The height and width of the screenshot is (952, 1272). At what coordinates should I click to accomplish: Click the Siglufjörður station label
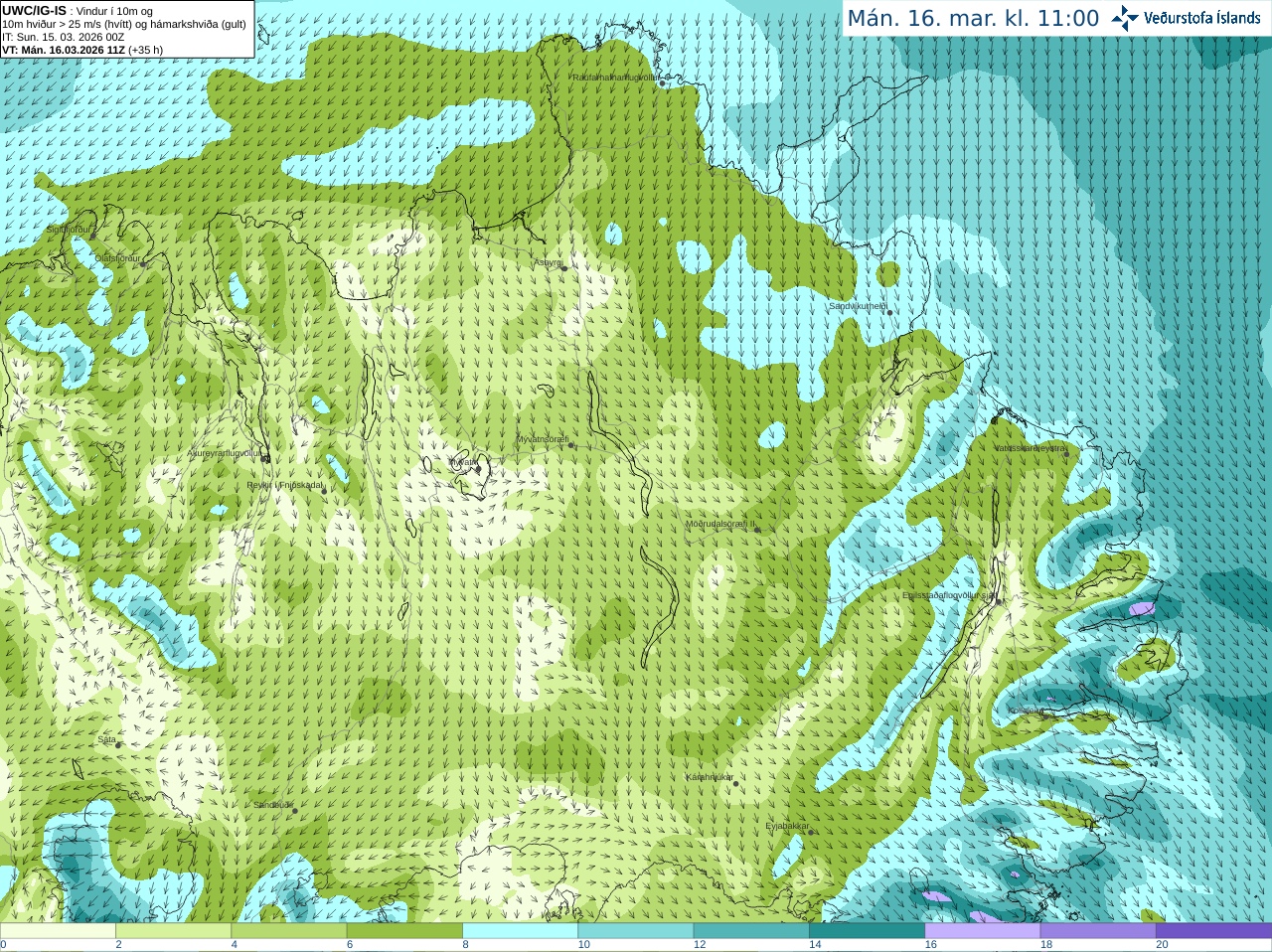coord(69,230)
